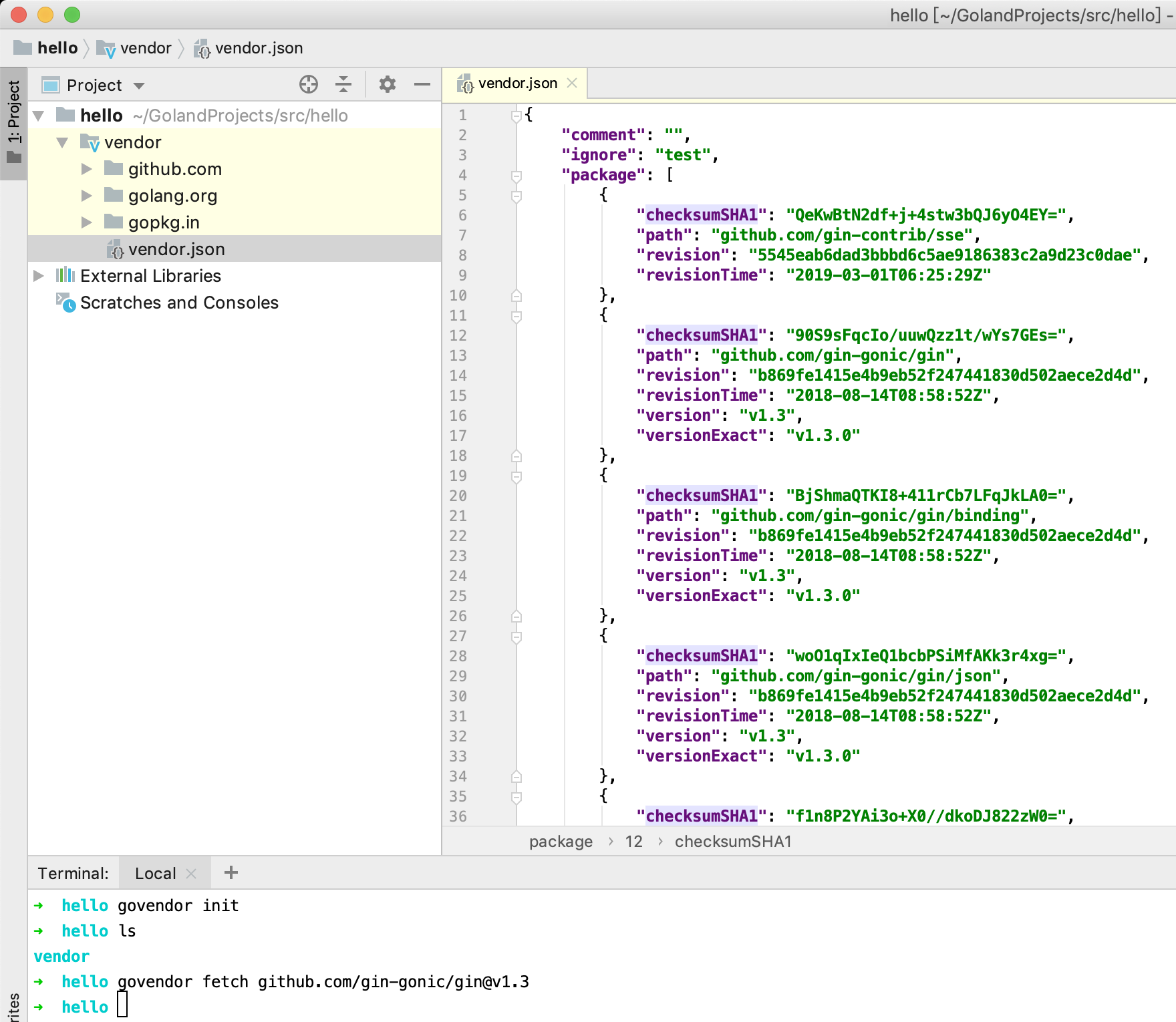Click the vendor.json tab file icon
Image resolution: width=1176 pixels, height=1022 pixels.
465,83
